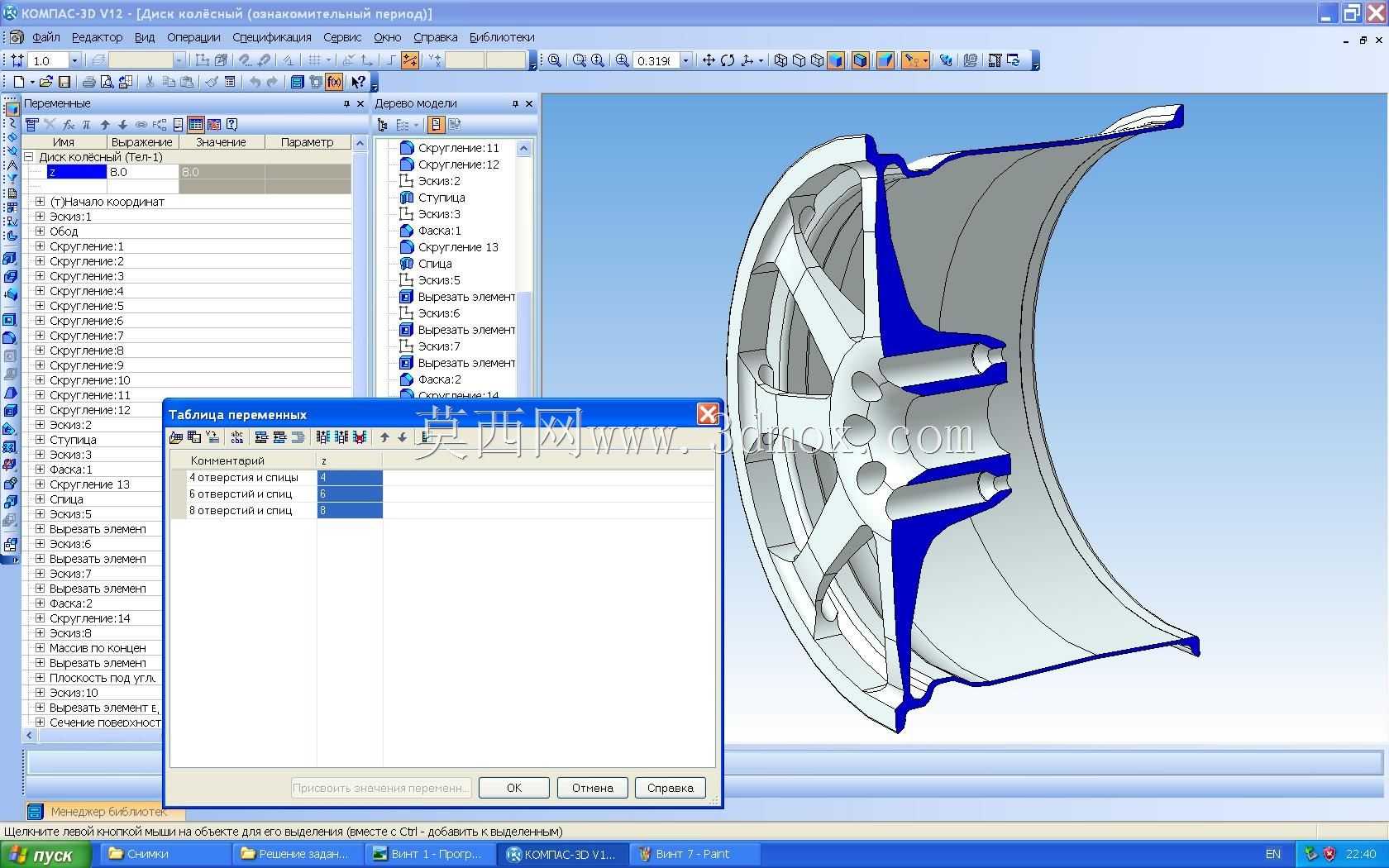Click the Pan view cross-arrows icon

pos(709,60)
